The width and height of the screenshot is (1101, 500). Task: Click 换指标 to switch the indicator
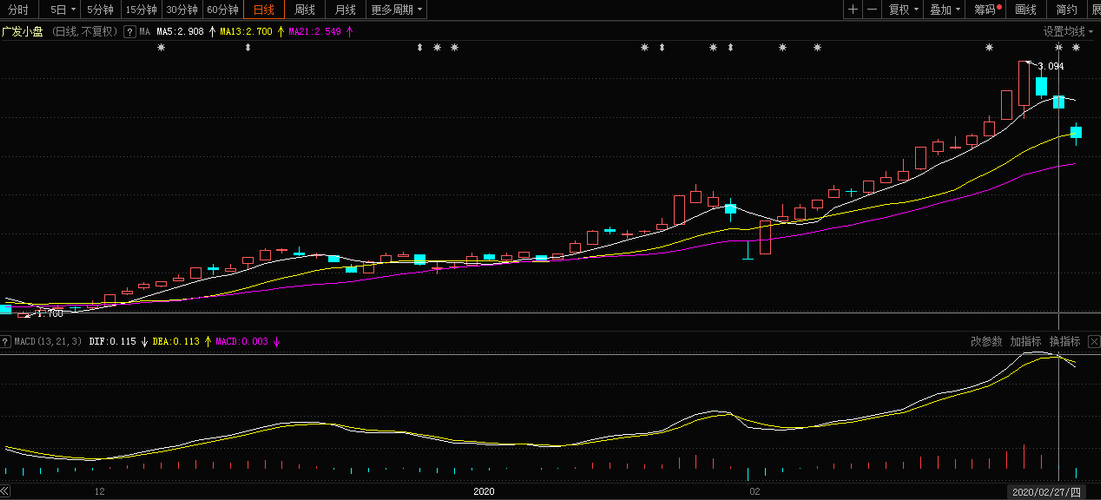(1064, 341)
